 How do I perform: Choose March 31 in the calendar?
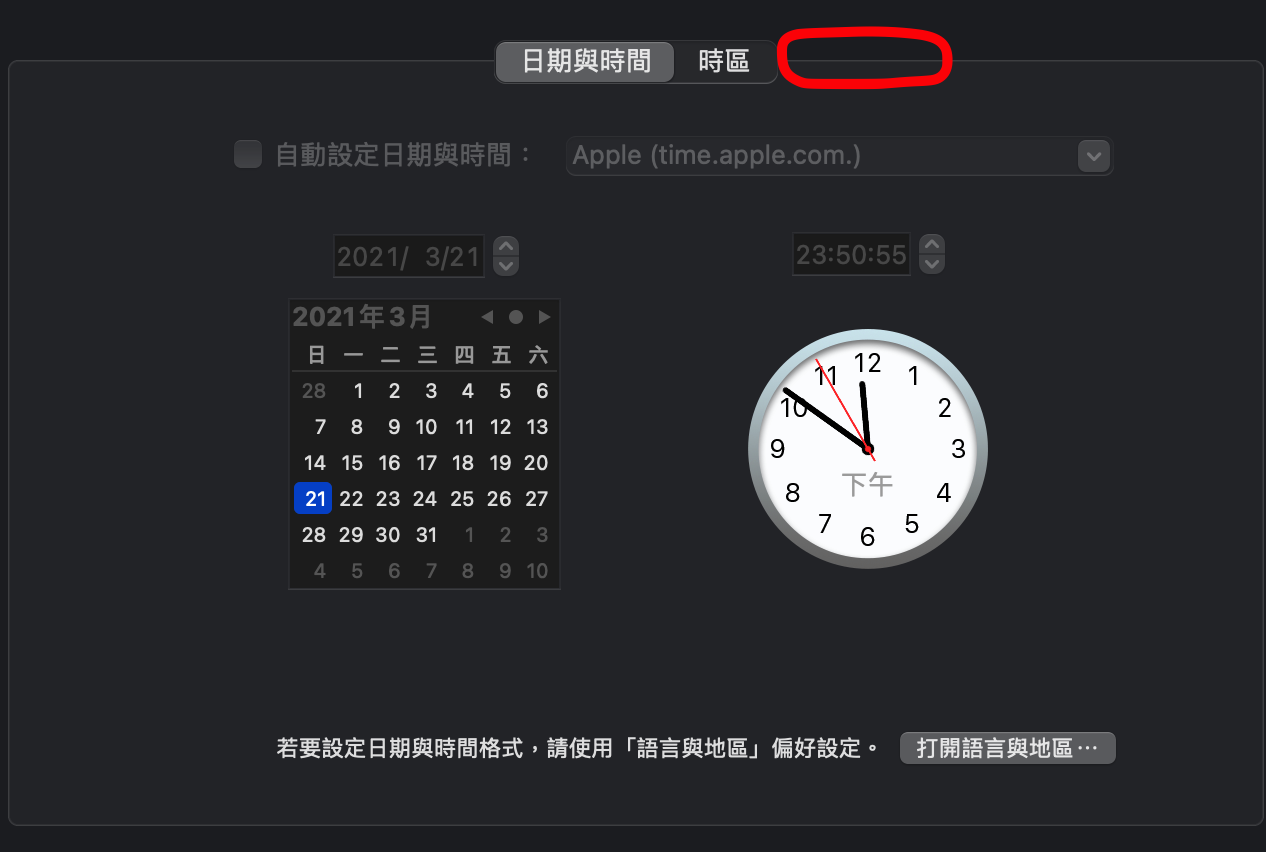click(x=427, y=535)
